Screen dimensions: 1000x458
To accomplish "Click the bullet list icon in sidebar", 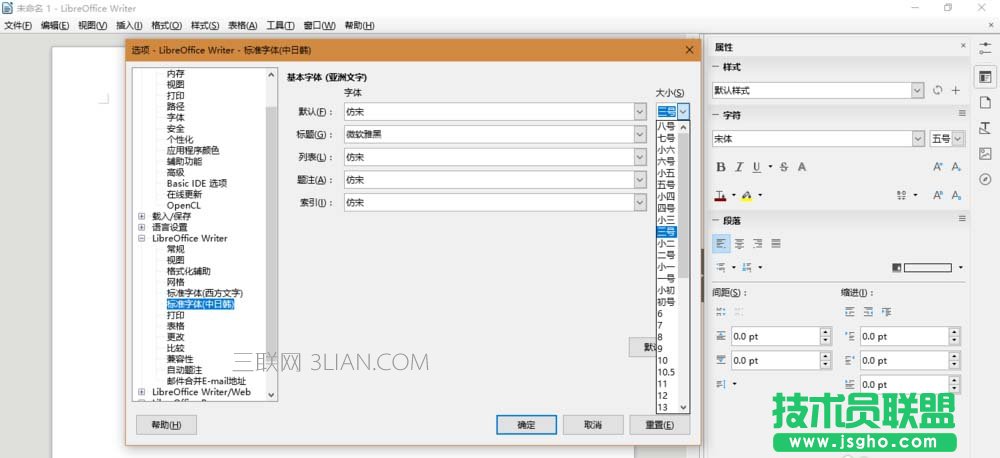I will [x=721, y=267].
